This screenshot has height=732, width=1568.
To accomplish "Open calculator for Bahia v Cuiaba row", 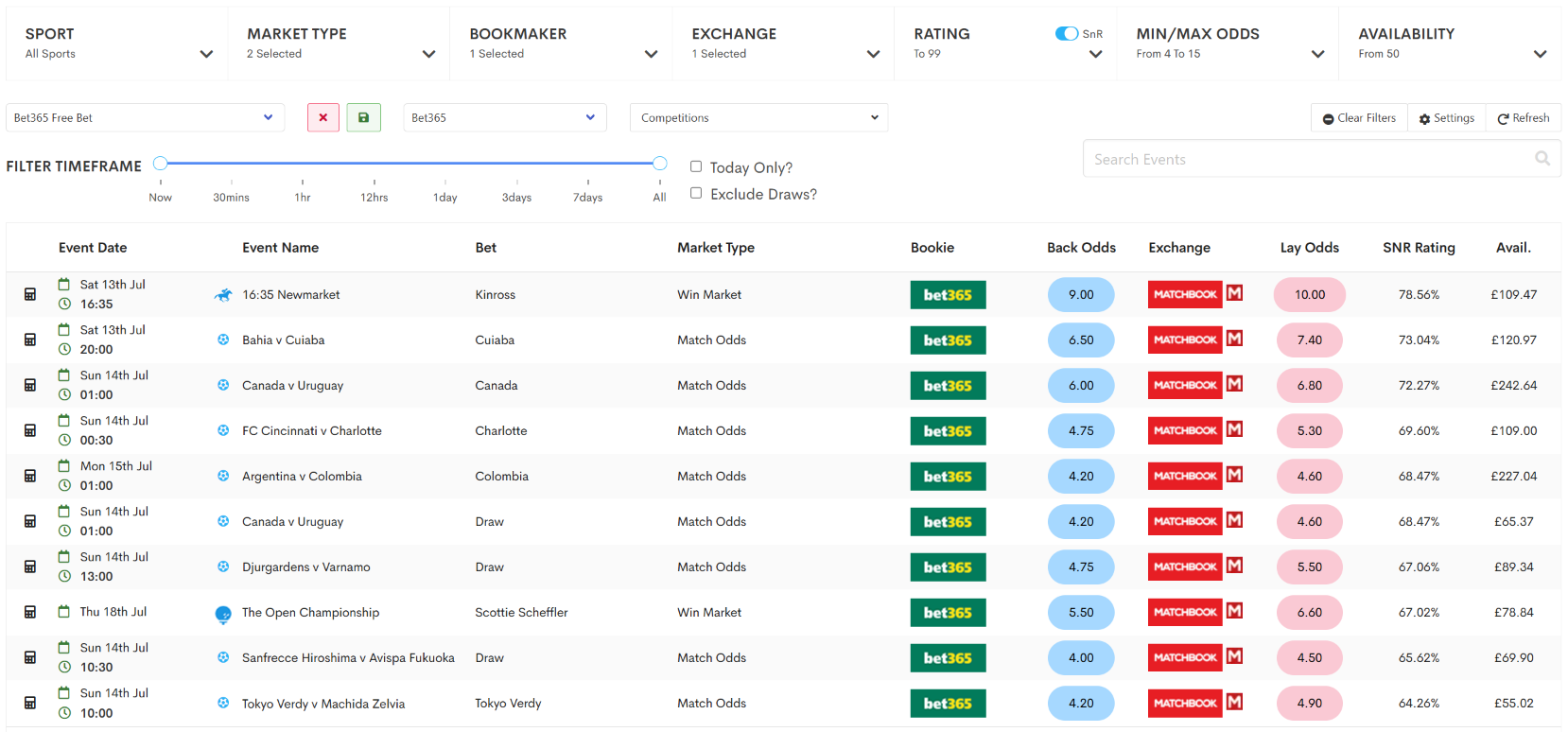I will click(30, 340).
